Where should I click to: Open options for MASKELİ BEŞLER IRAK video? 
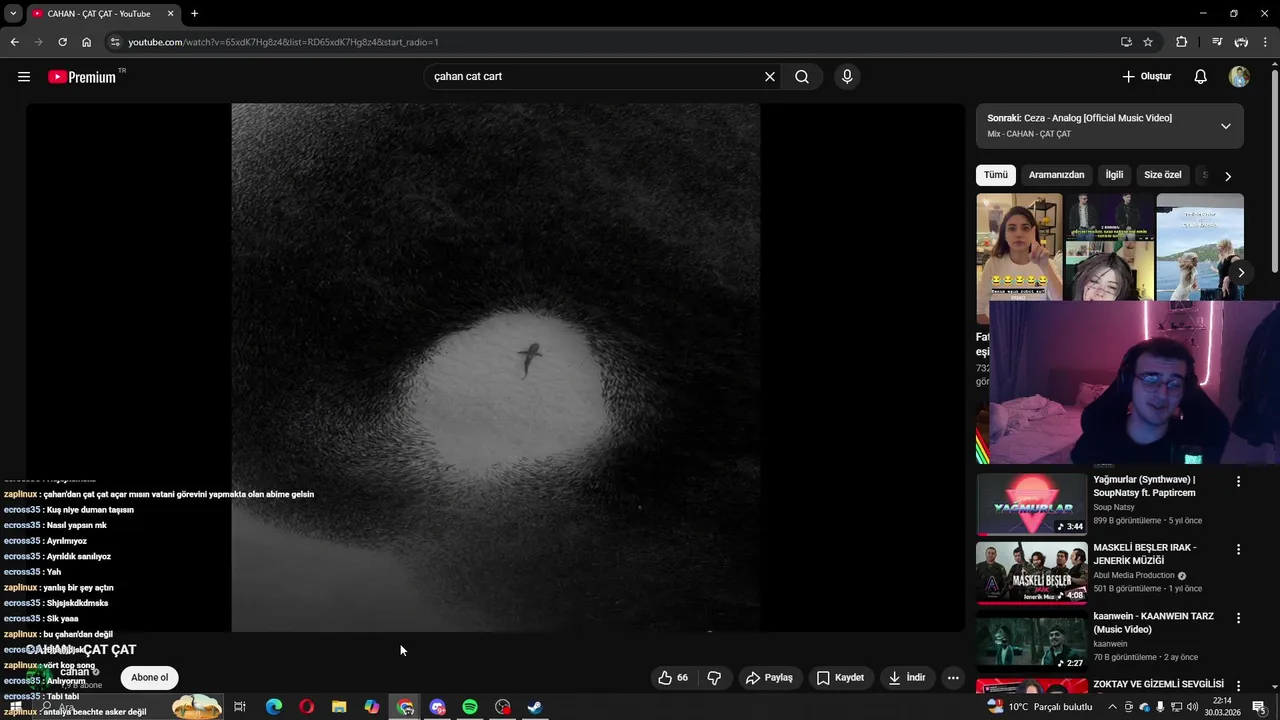pos(1238,549)
